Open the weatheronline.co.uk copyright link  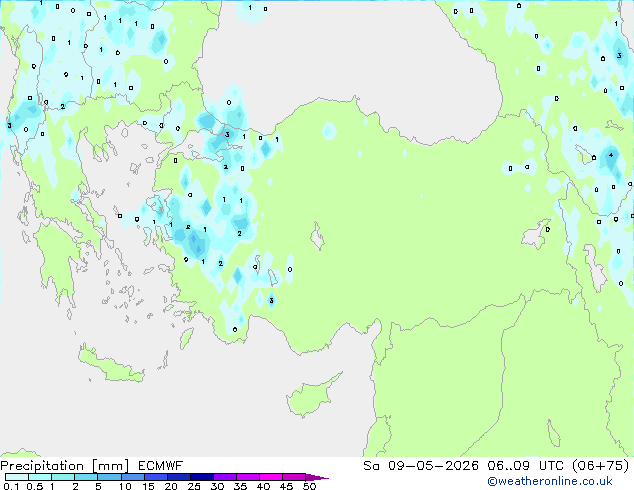point(550,481)
